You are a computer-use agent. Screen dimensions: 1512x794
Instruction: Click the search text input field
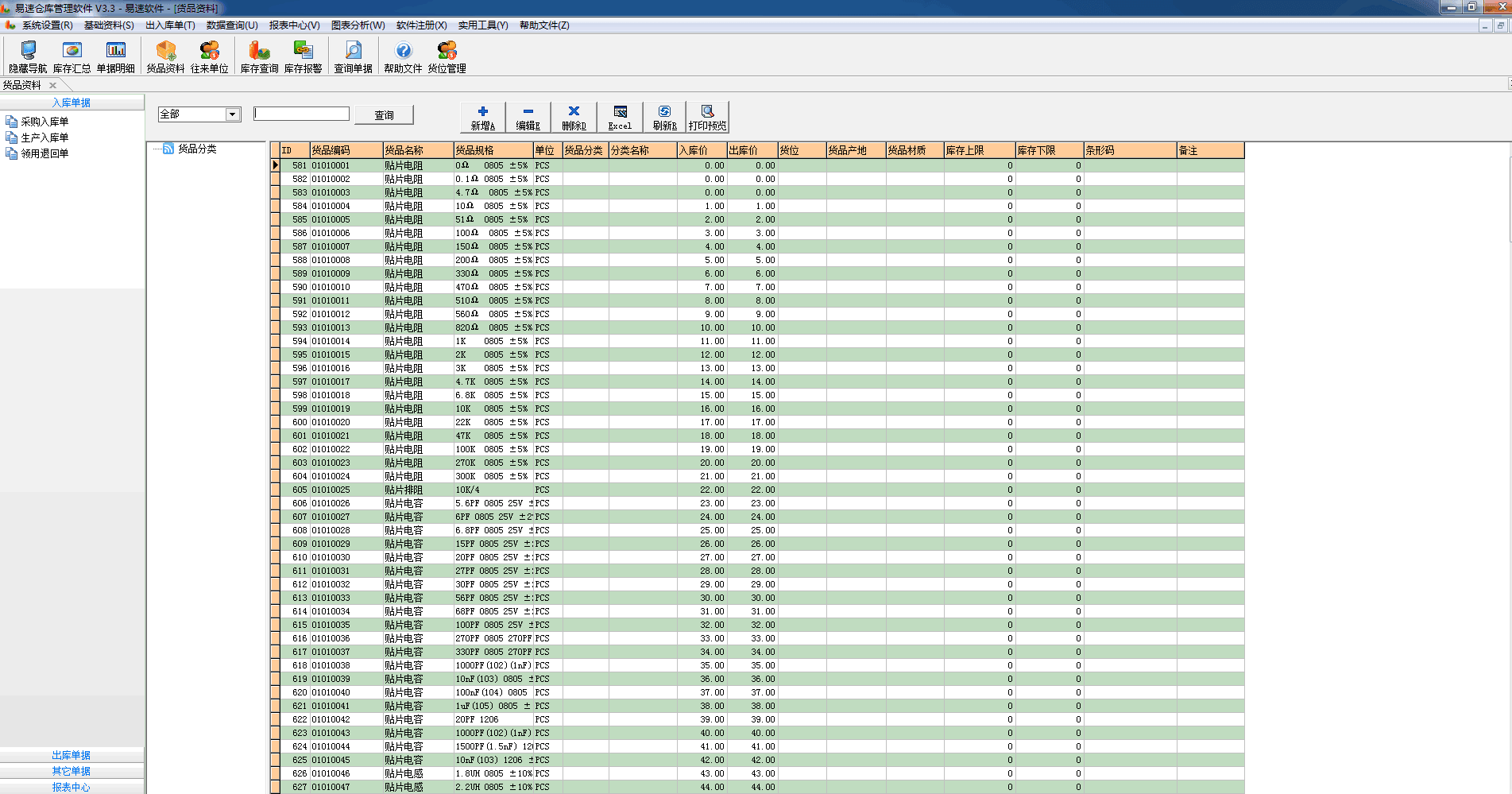[x=301, y=114]
